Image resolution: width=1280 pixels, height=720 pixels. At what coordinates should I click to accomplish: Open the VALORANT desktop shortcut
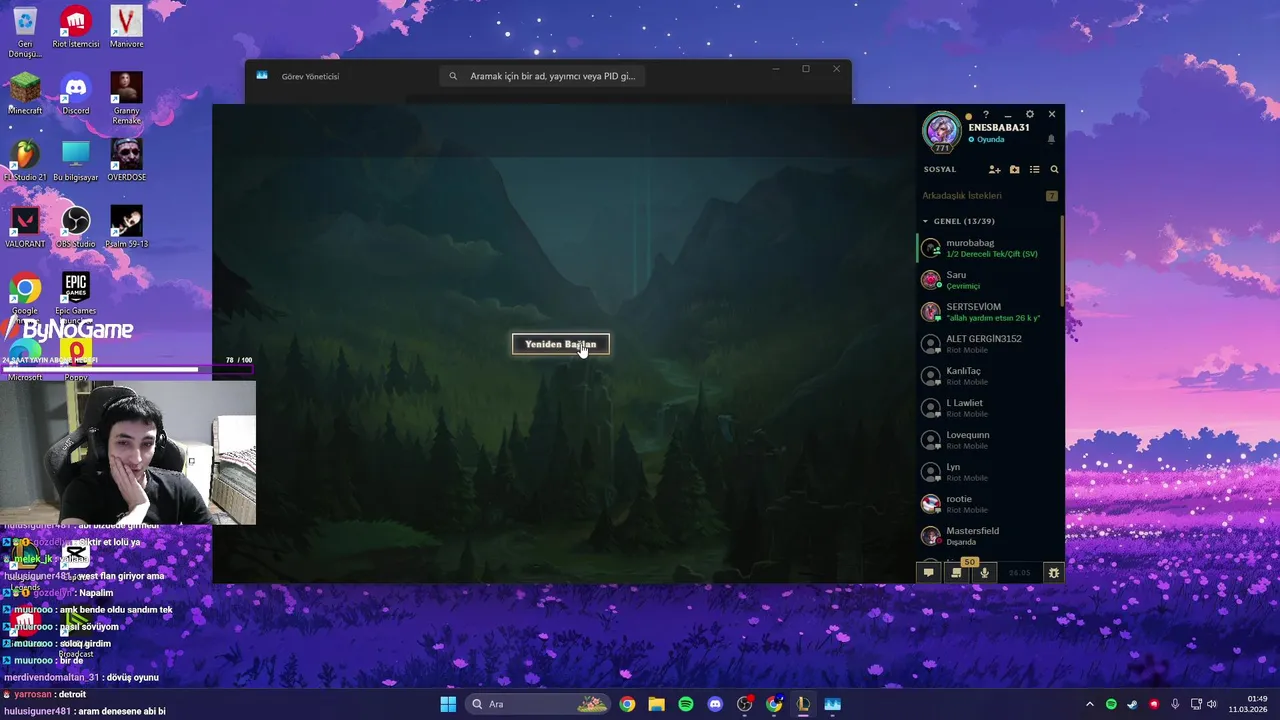click(x=25, y=227)
